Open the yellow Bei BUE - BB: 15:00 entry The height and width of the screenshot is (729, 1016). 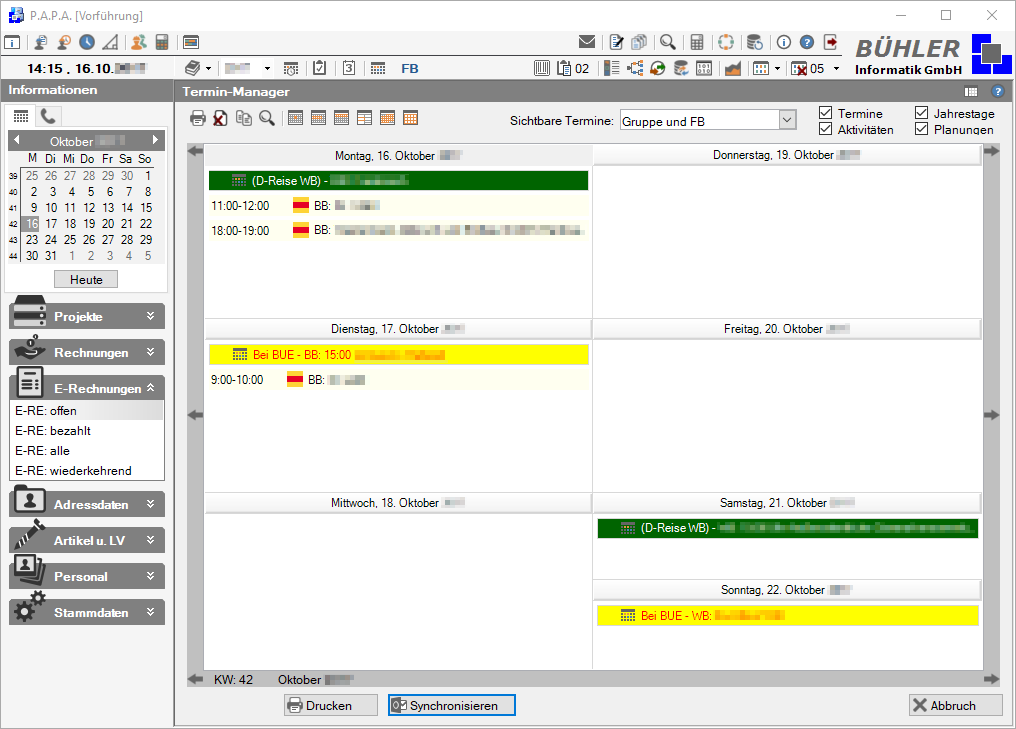click(x=398, y=354)
